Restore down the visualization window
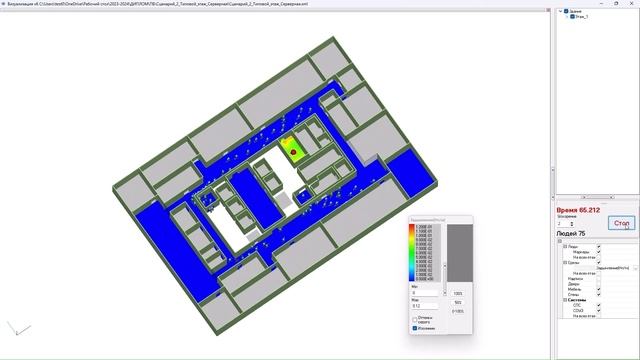The image size is (640, 360). [x=616, y=3]
